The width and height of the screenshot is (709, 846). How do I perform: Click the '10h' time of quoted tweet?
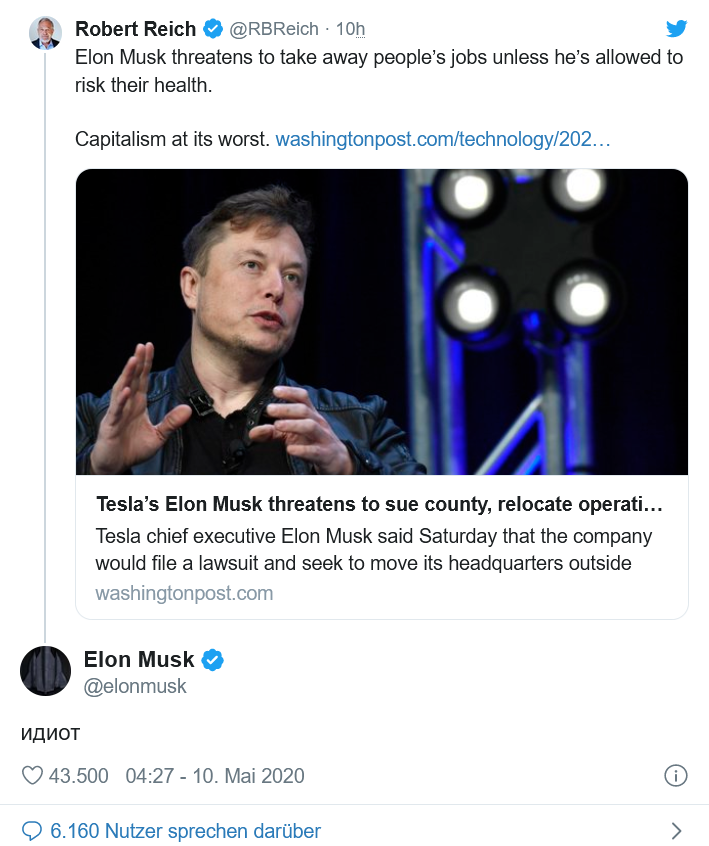[350, 29]
